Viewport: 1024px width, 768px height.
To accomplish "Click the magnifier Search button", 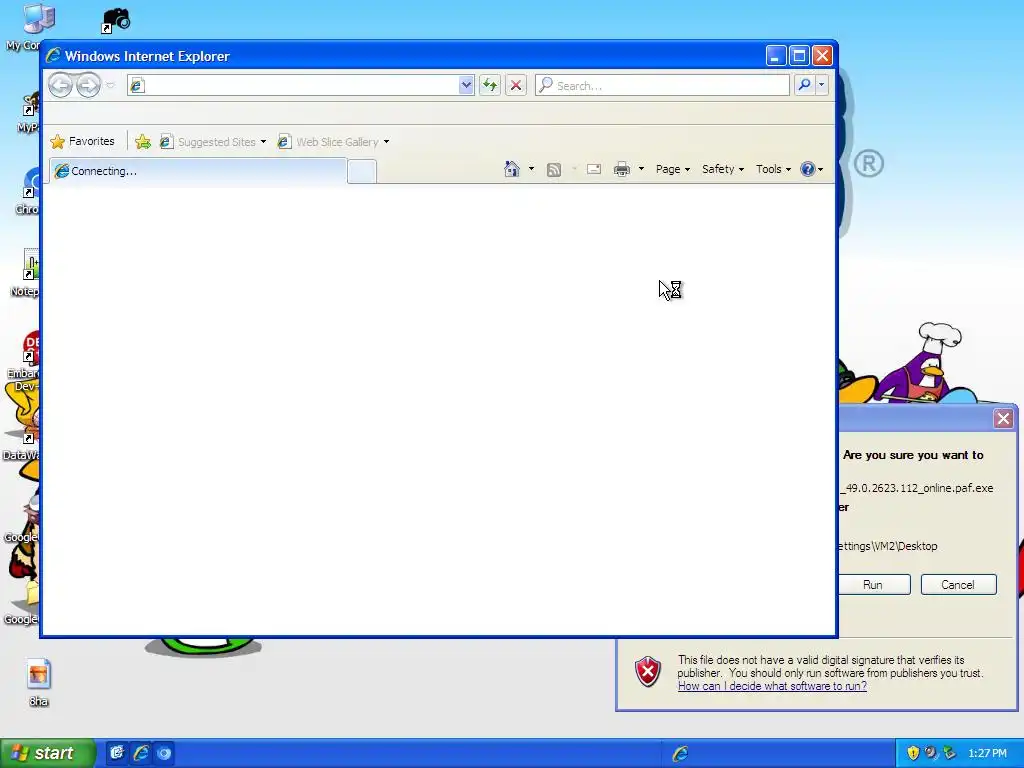I will (x=805, y=85).
